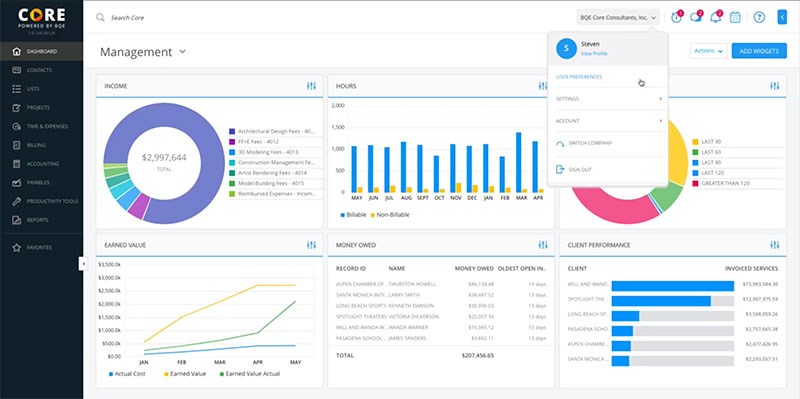Open the Actions dropdown

tap(709, 51)
